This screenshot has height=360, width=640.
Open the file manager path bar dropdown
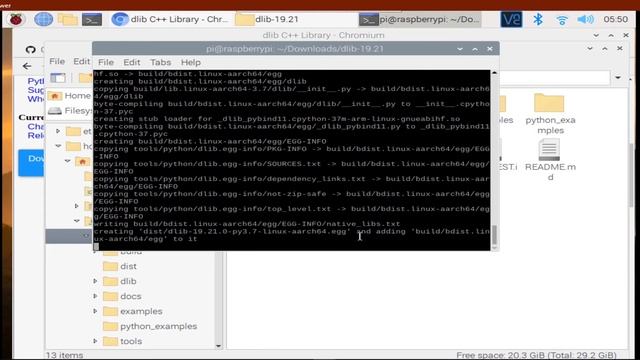click(618, 78)
